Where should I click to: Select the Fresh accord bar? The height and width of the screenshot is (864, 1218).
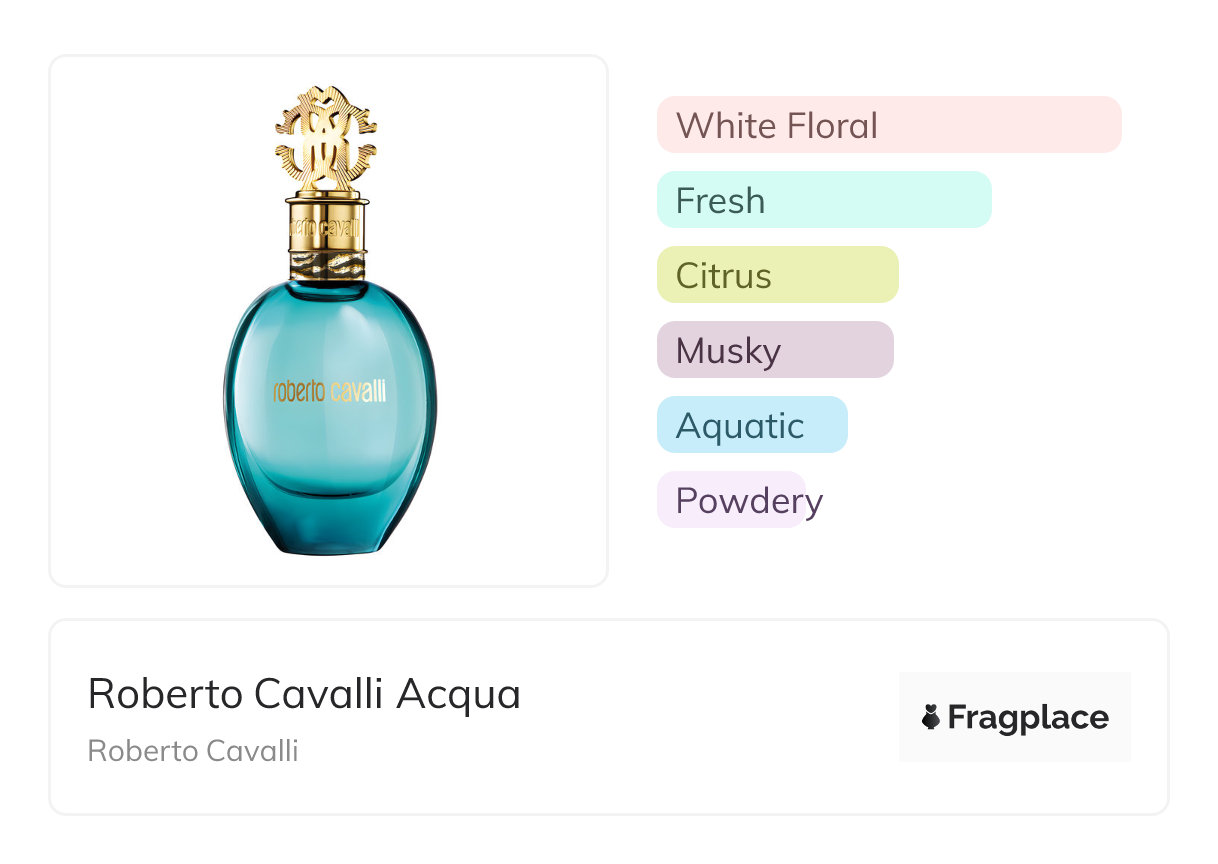pyautogui.click(x=823, y=200)
